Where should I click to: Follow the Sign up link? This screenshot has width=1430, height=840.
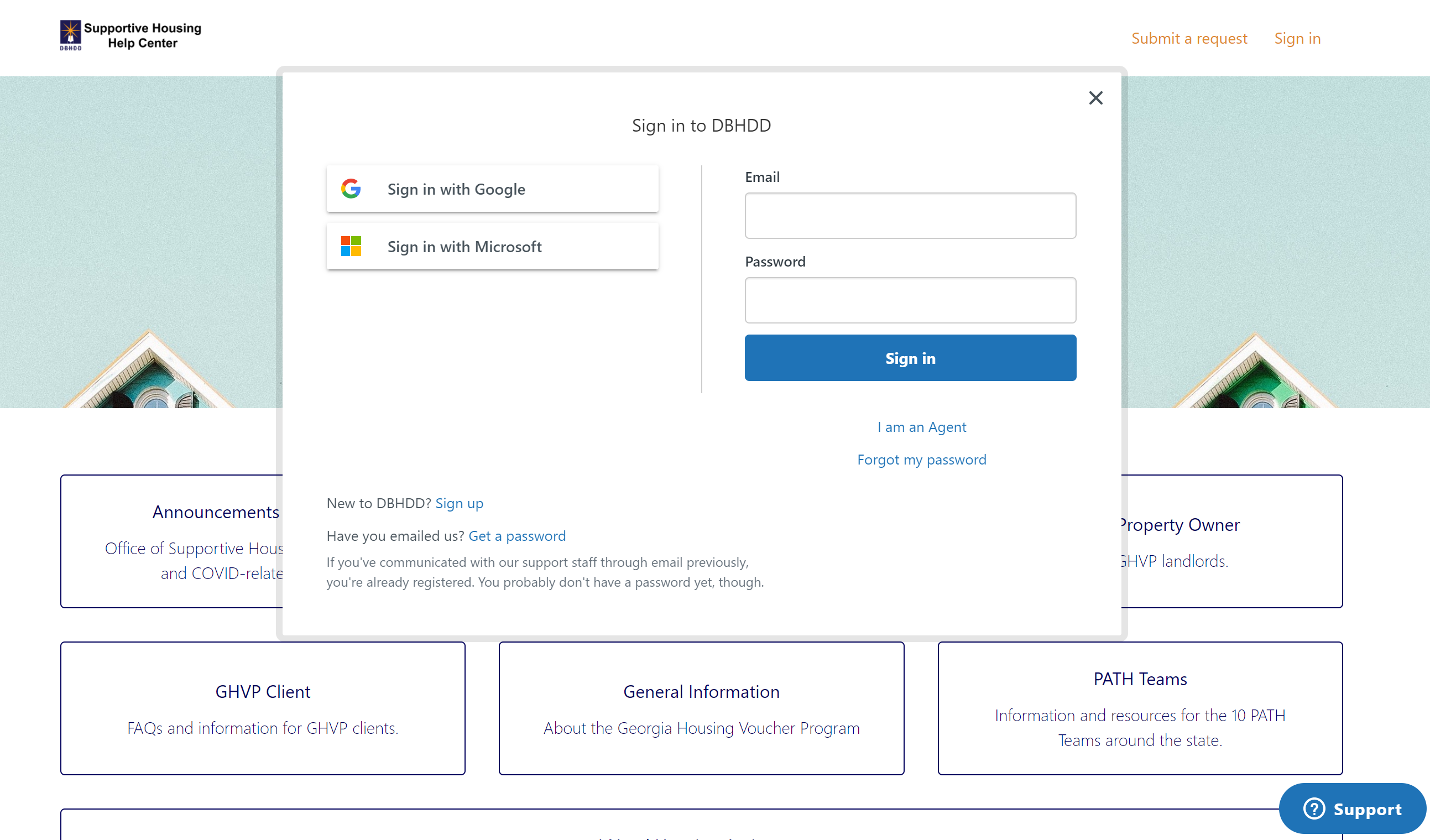point(458,503)
